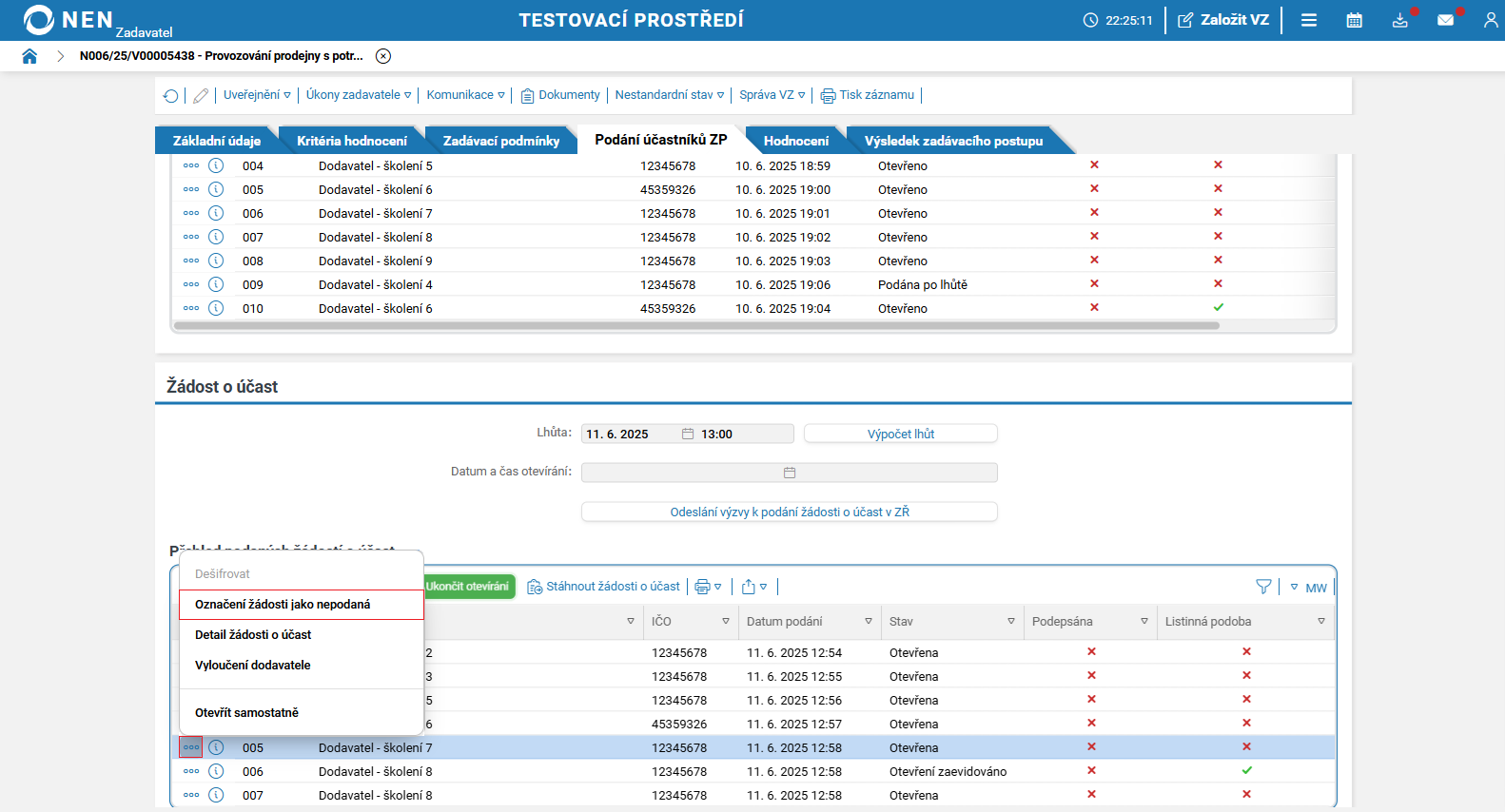The width and height of the screenshot is (1505, 812).
Task: Select 'Označení žádosti jako nepodaná' menu item
Action: 283,605
